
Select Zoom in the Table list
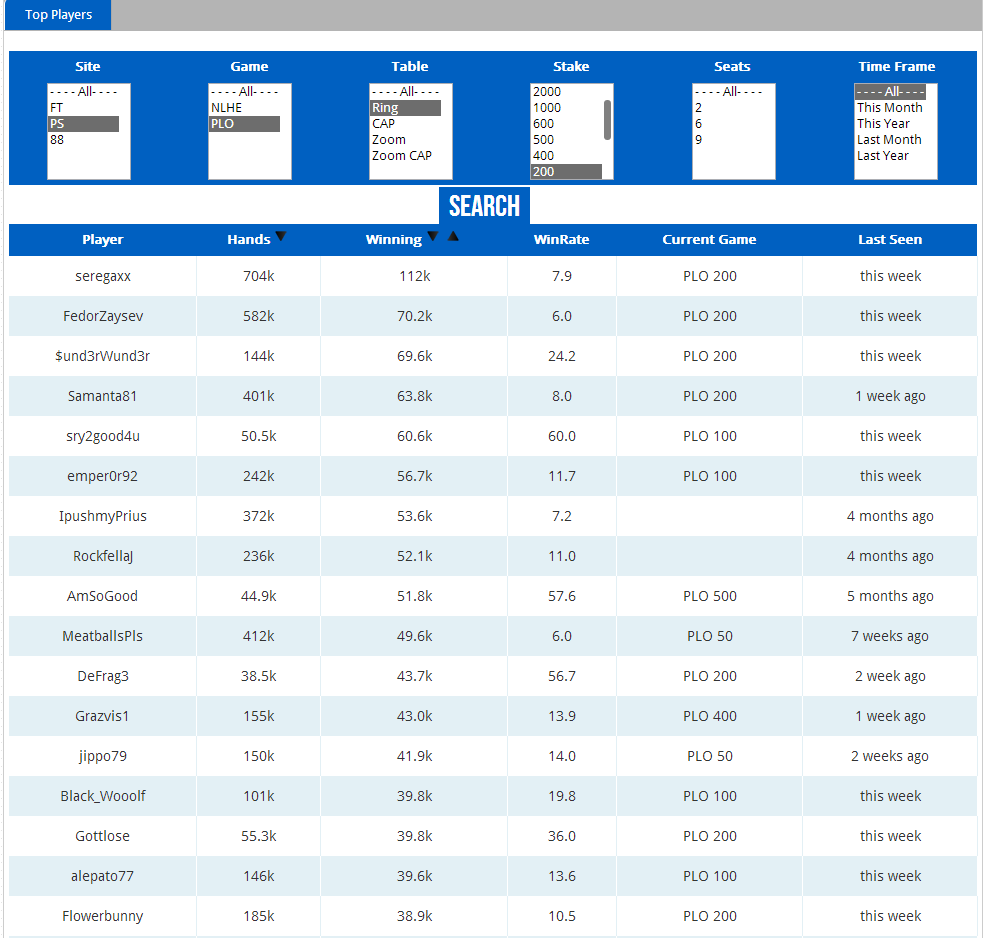tap(406, 140)
